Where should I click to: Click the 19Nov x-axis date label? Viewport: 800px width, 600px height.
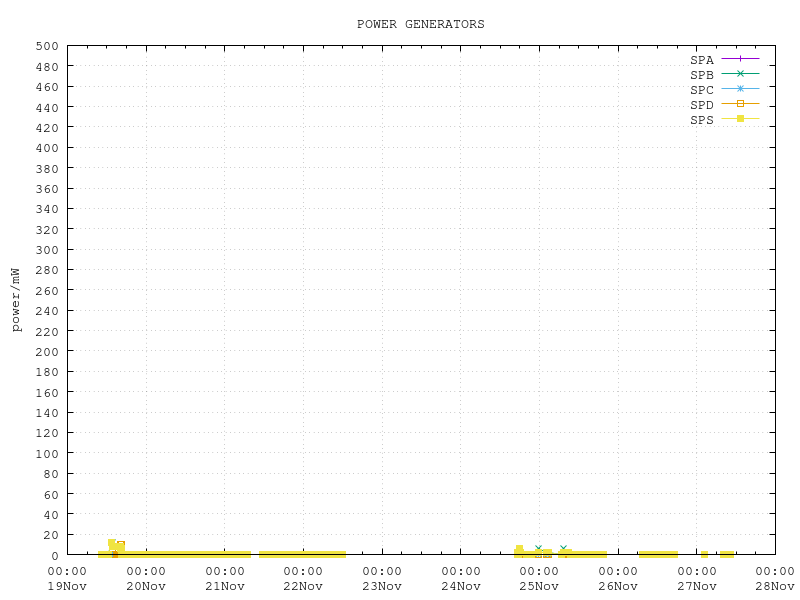(x=67, y=586)
